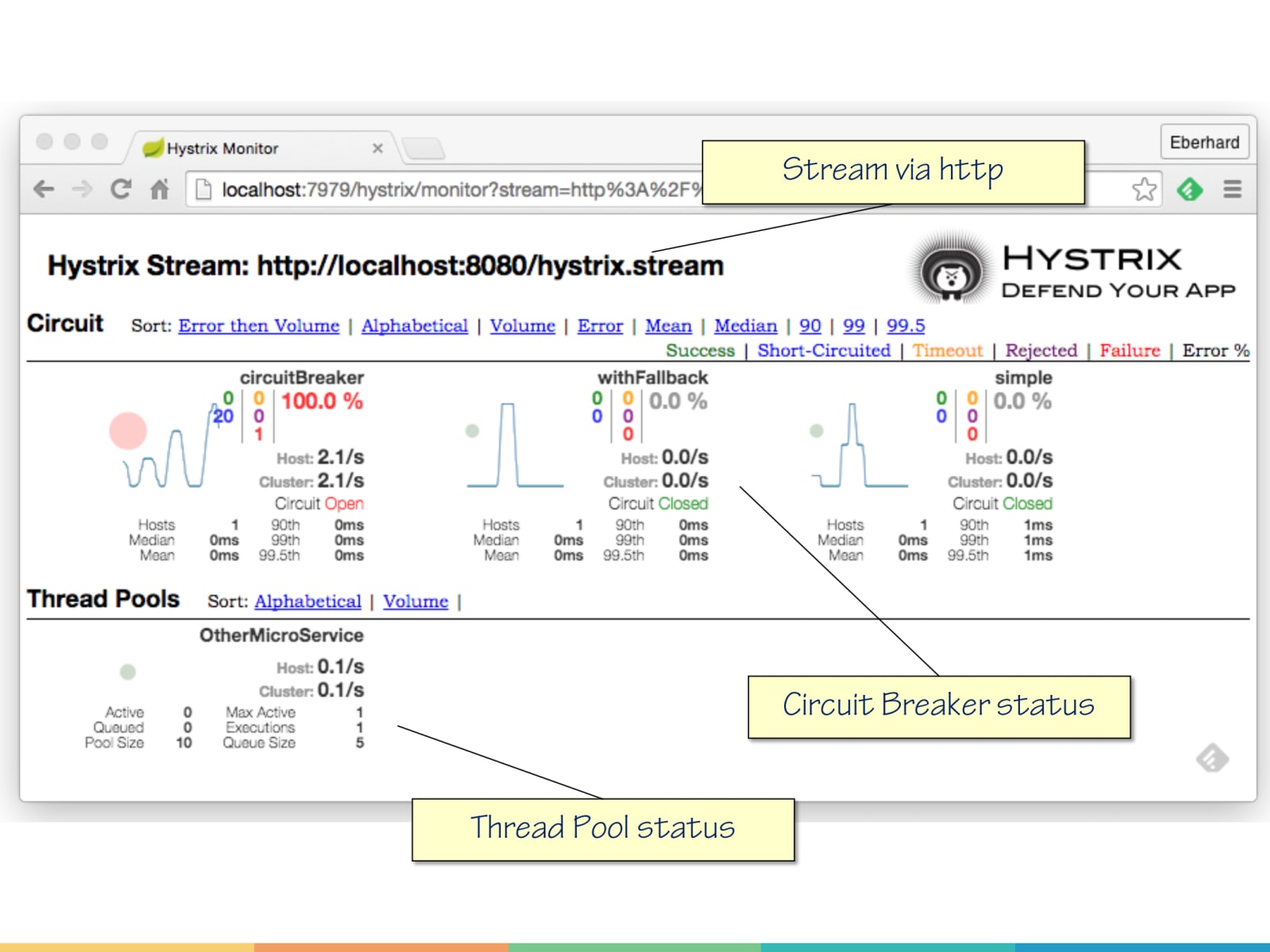
Task: Click the Error % legend label
Action: coord(1215,350)
